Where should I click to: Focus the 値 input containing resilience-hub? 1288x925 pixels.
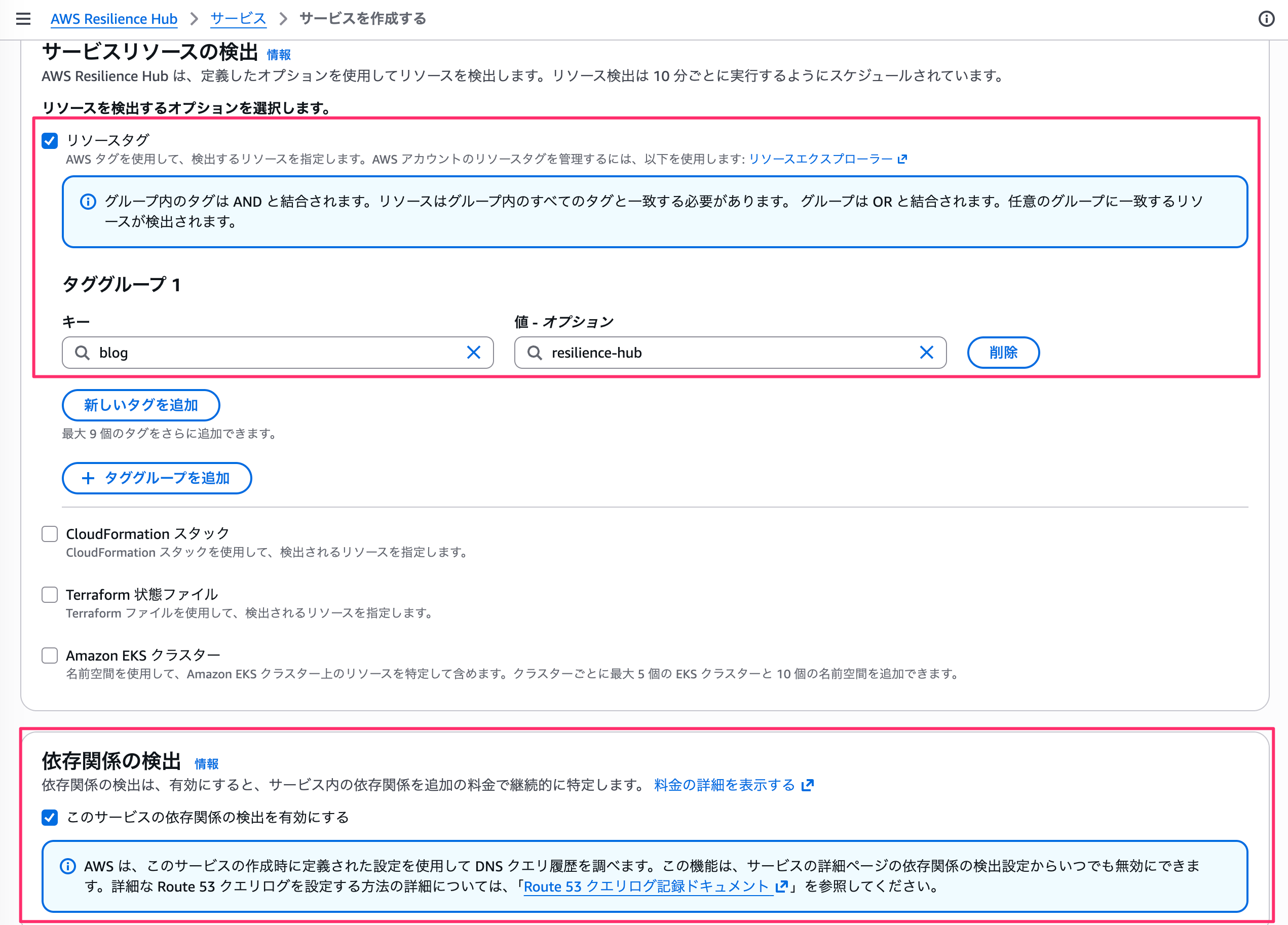(730, 353)
